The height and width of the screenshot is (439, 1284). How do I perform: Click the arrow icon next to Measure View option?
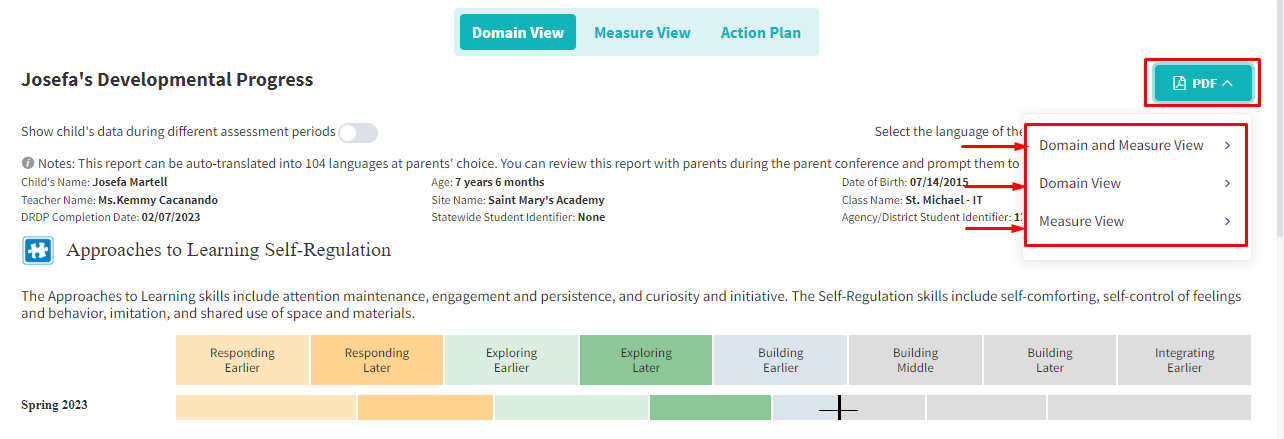[x=1227, y=222]
